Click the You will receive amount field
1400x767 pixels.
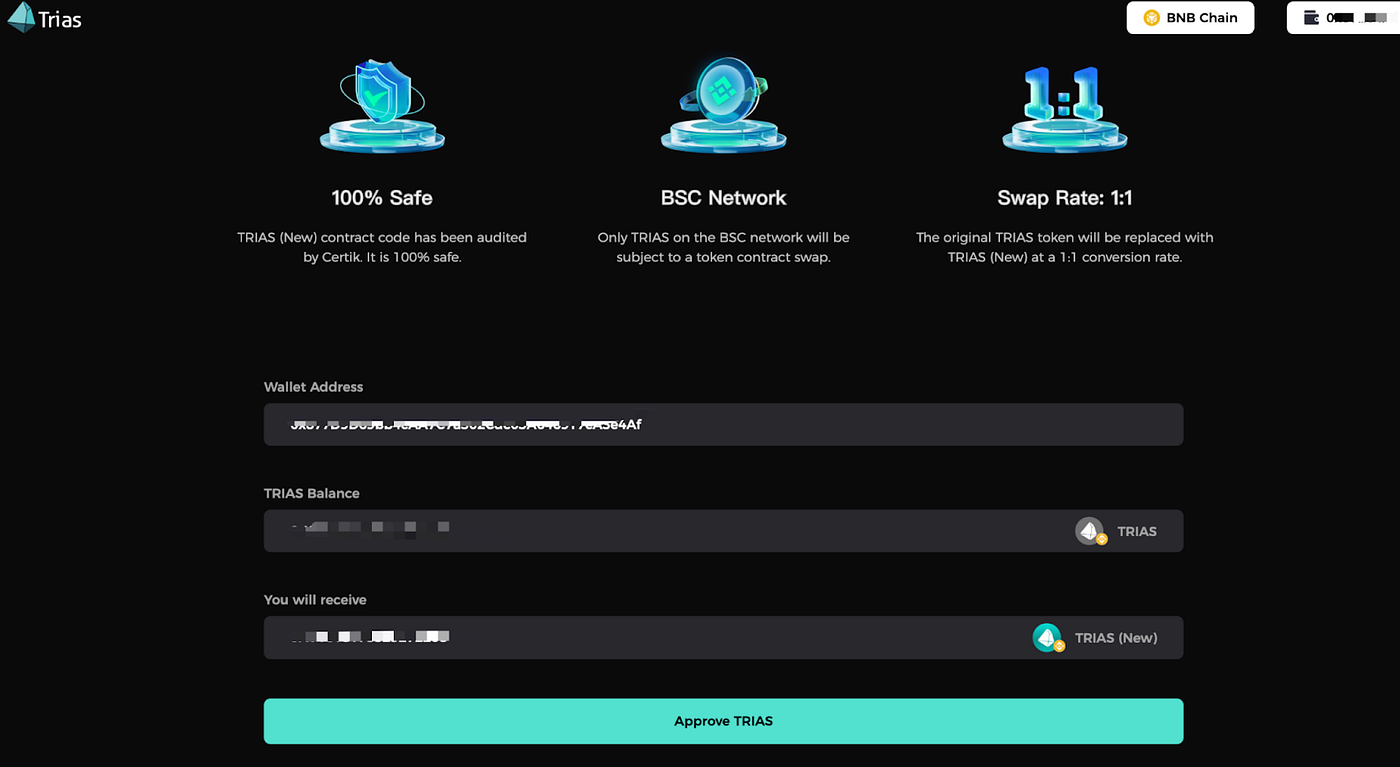(x=600, y=637)
